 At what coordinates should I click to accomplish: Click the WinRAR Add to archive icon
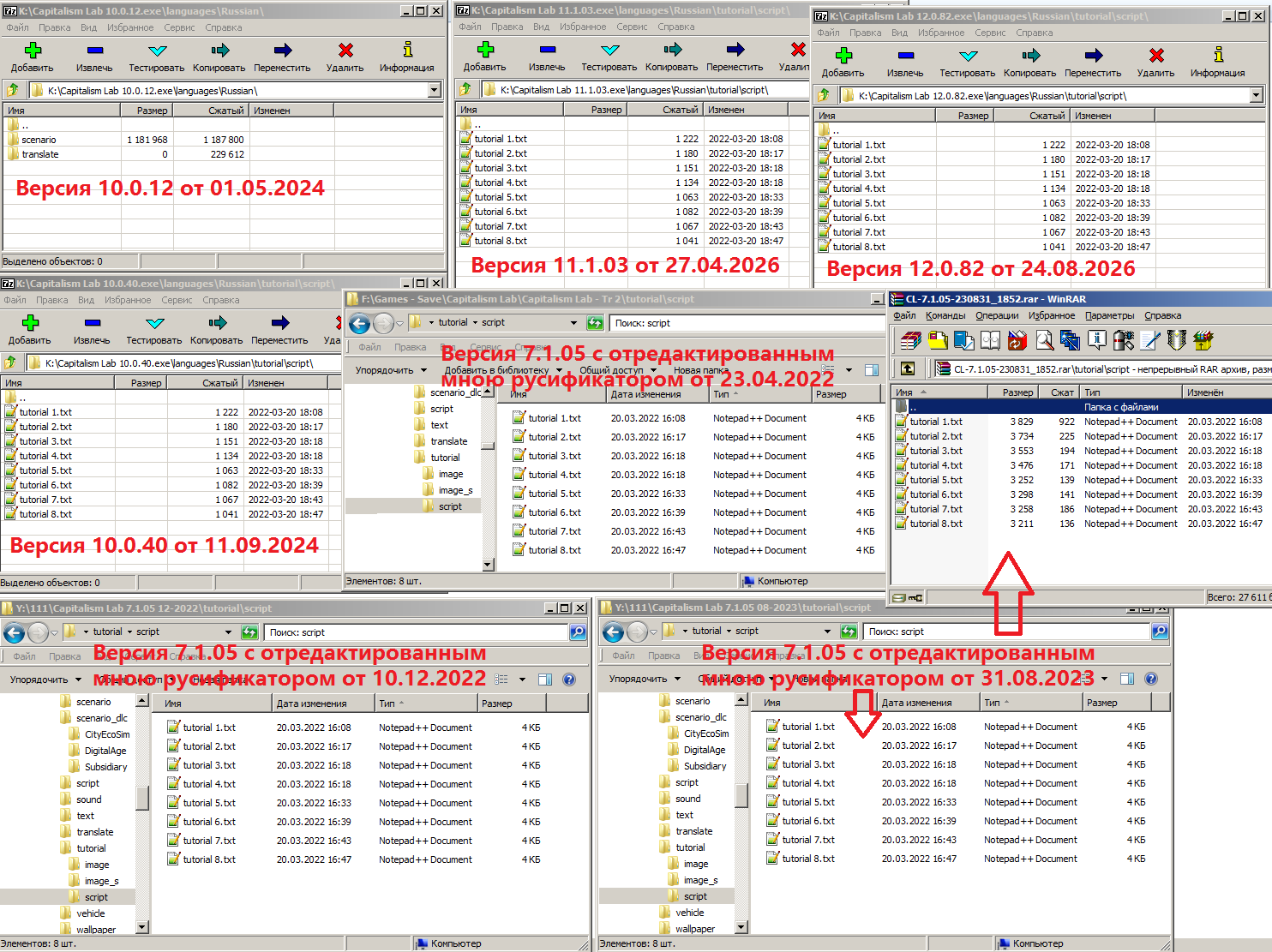910,341
